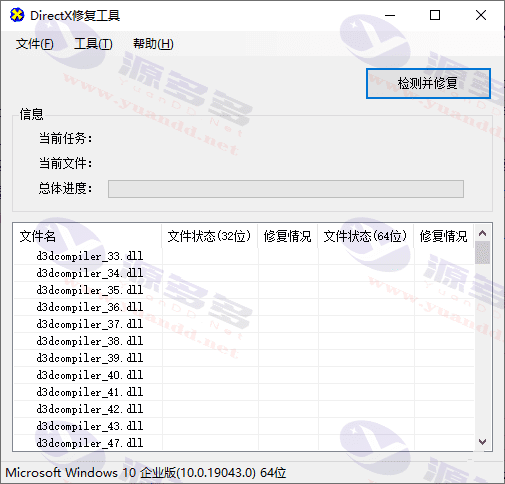Open the 工具(T) menu
Image resolution: width=505 pixels, height=484 pixels.
[93, 44]
